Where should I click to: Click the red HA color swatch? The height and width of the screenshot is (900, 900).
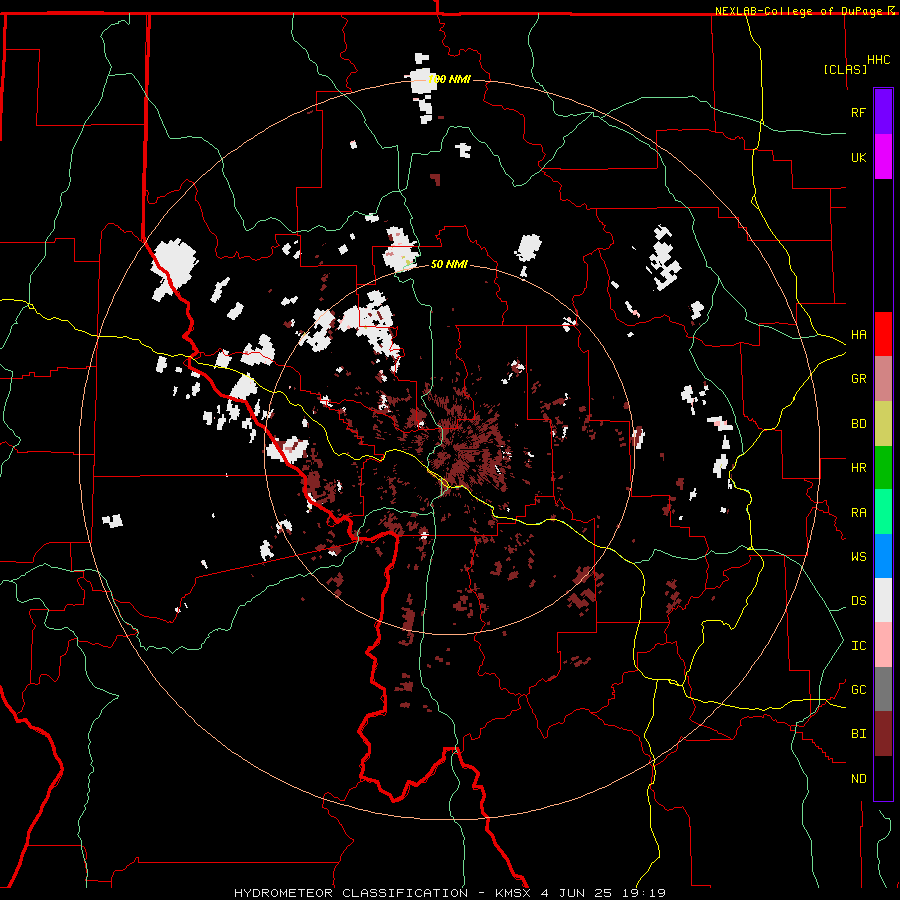click(x=883, y=334)
